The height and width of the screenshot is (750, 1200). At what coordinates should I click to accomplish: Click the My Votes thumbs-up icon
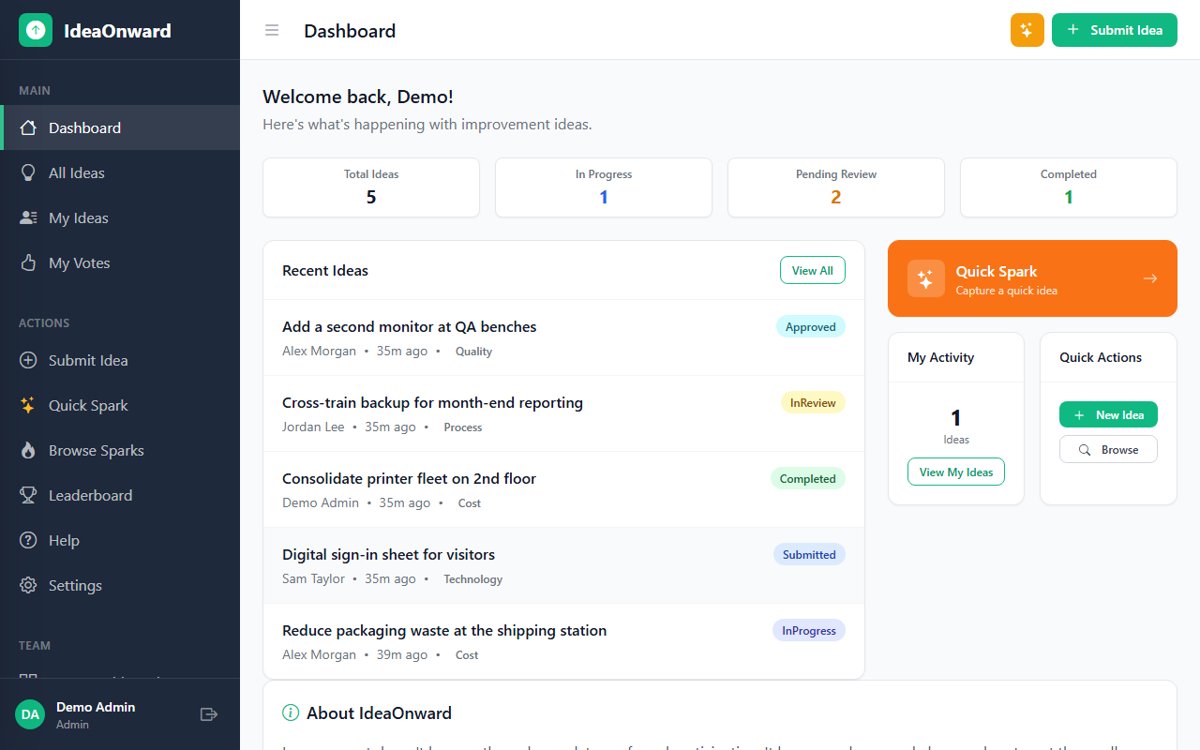[x=28, y=263]
